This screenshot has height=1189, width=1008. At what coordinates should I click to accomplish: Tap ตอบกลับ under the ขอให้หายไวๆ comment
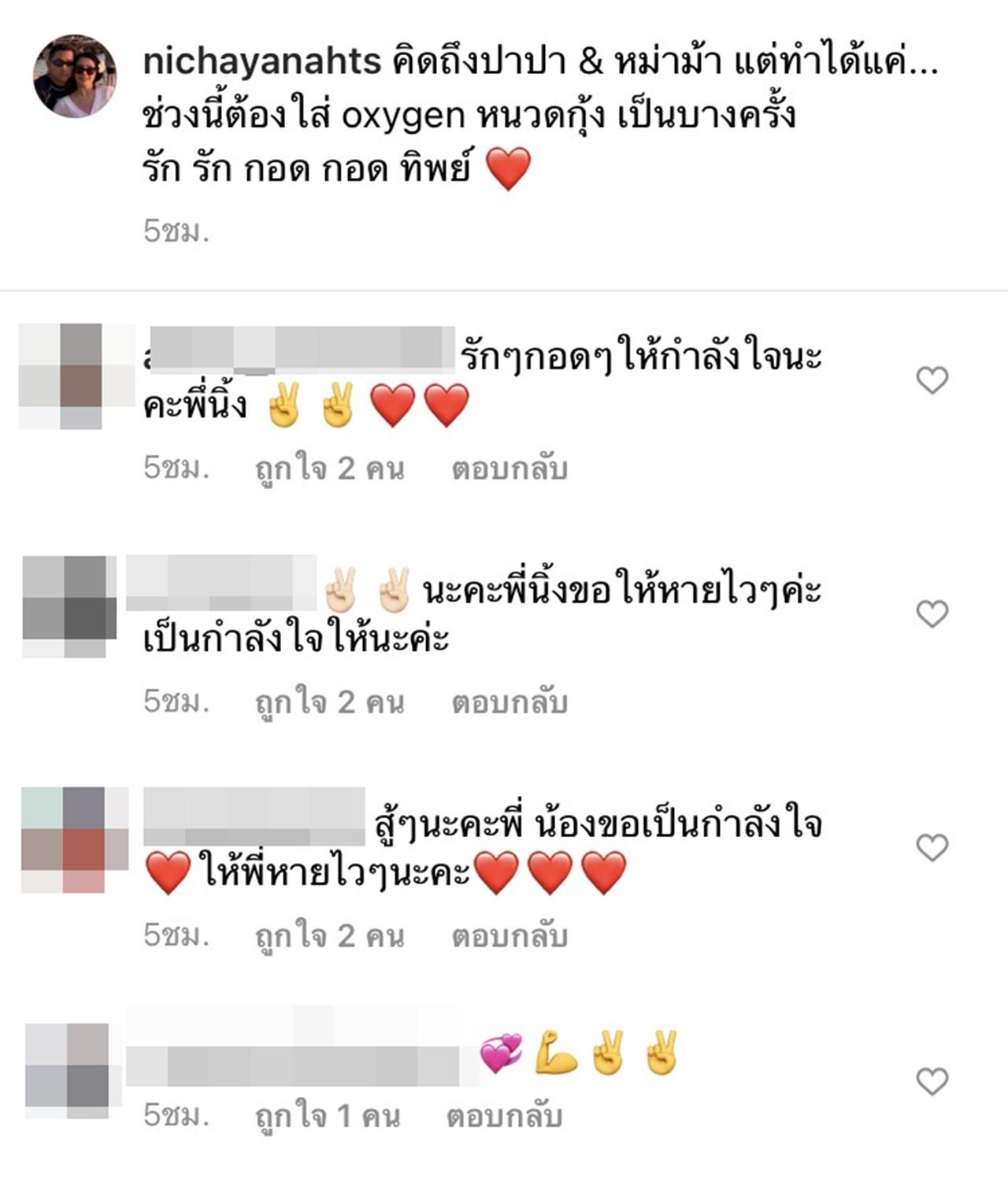click(510, 702)
